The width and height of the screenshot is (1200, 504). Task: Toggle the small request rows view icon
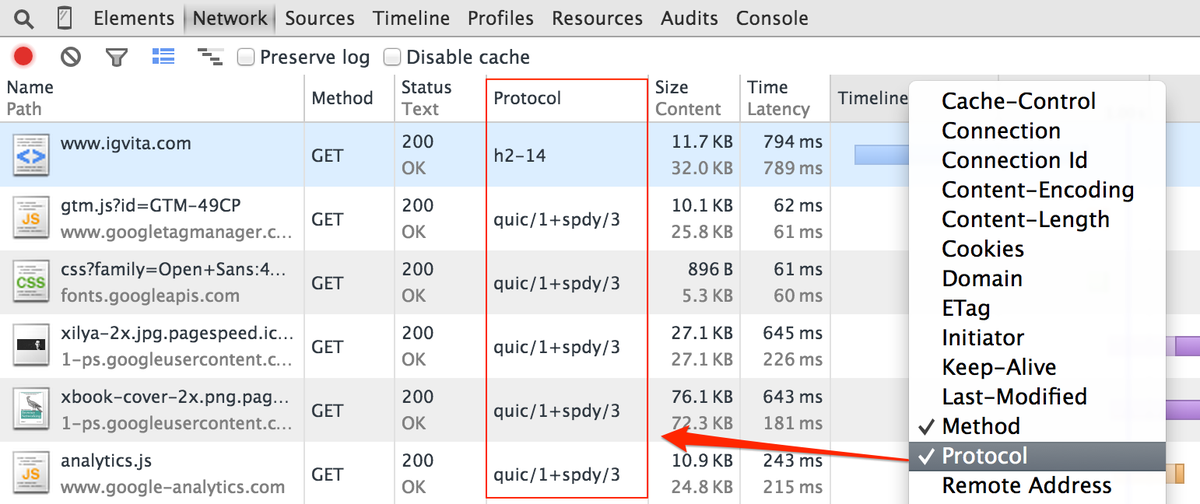coord(209,57)
